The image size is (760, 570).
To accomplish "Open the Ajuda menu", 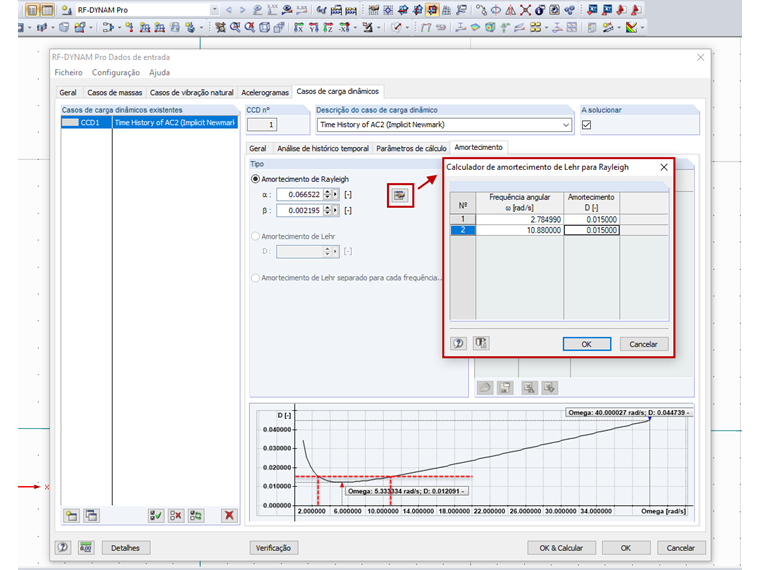I will tap(159, 72).
